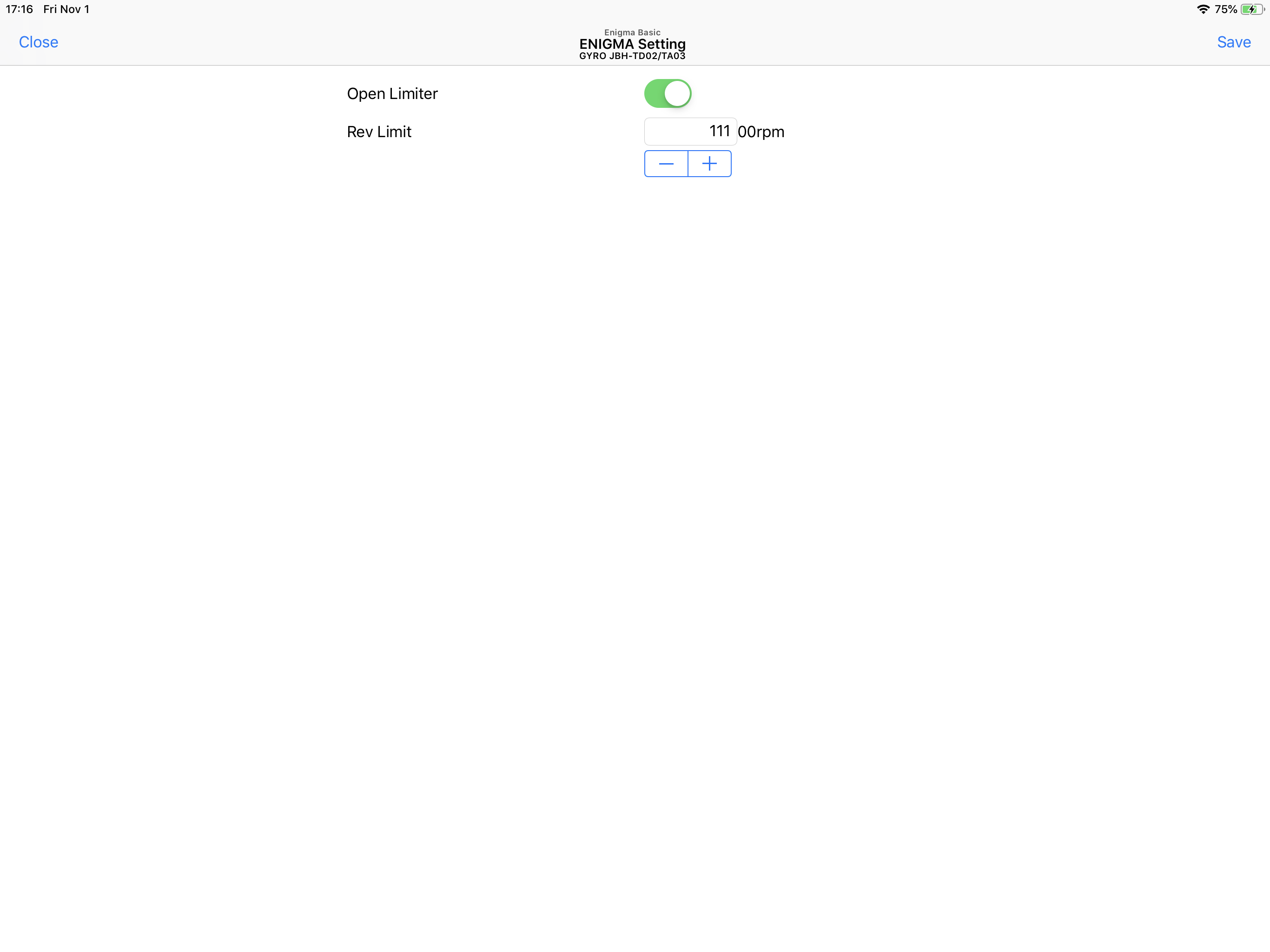Tap the Fri Nov 1 date

point(66,9)
